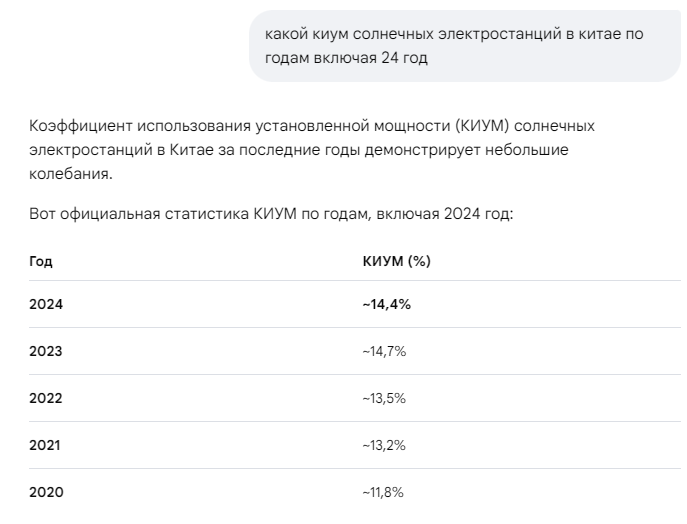687x524 pixels.
Task: Click the "Год" column header
Action: [41, 261]
